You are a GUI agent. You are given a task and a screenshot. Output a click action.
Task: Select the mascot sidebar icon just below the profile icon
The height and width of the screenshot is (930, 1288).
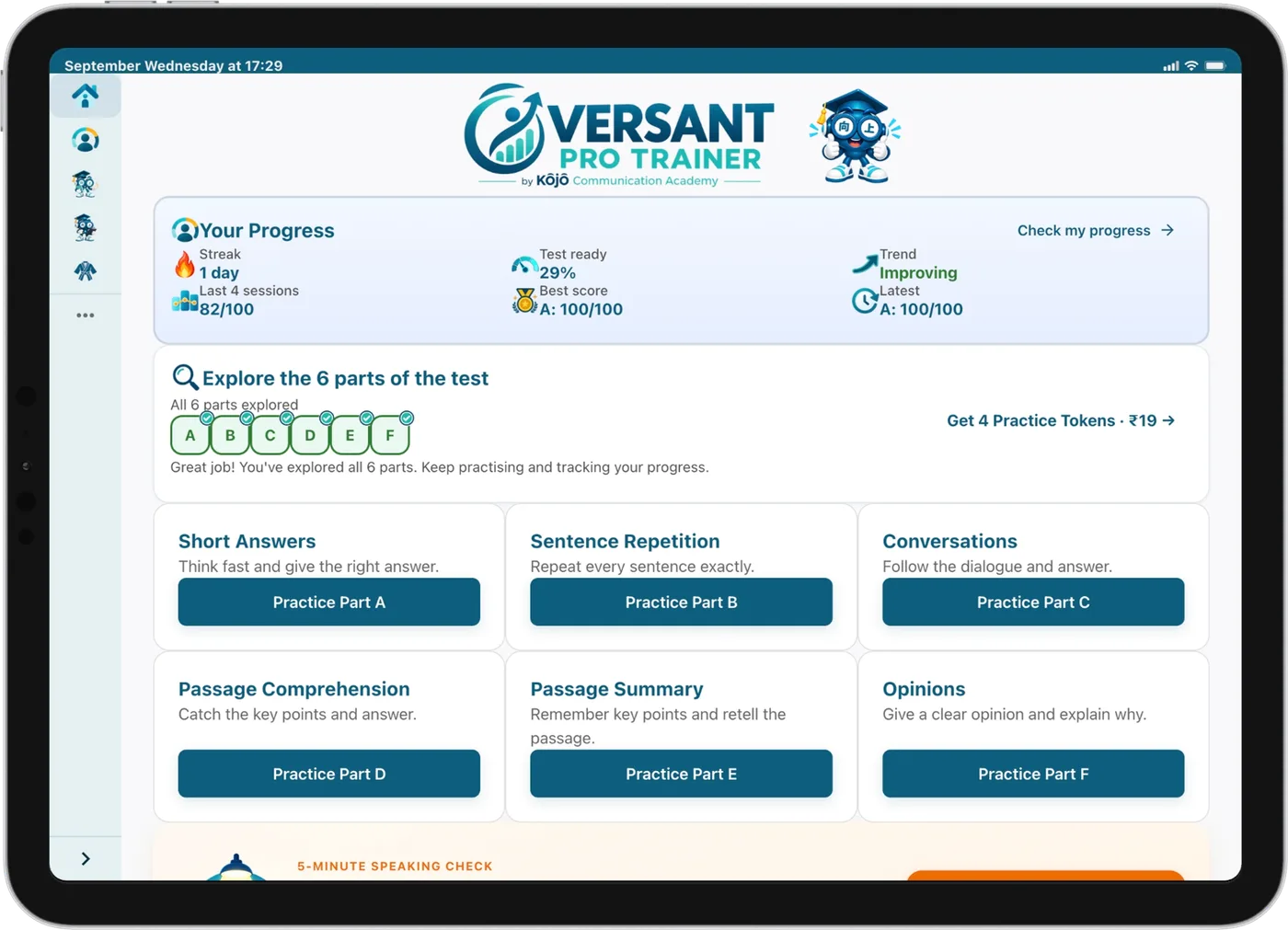[85, 184]
